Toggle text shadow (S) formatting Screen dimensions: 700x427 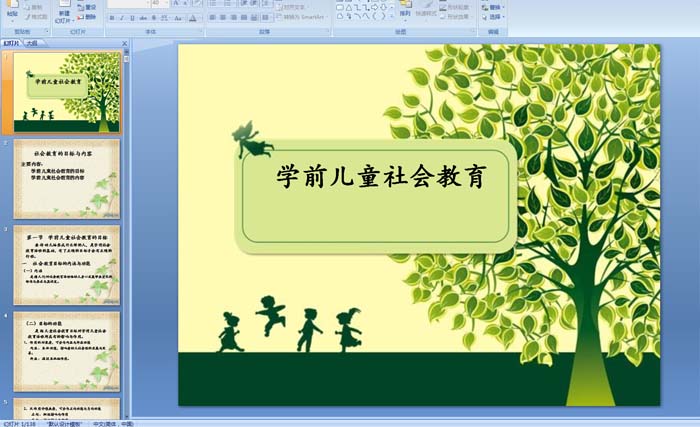point(154,18)
